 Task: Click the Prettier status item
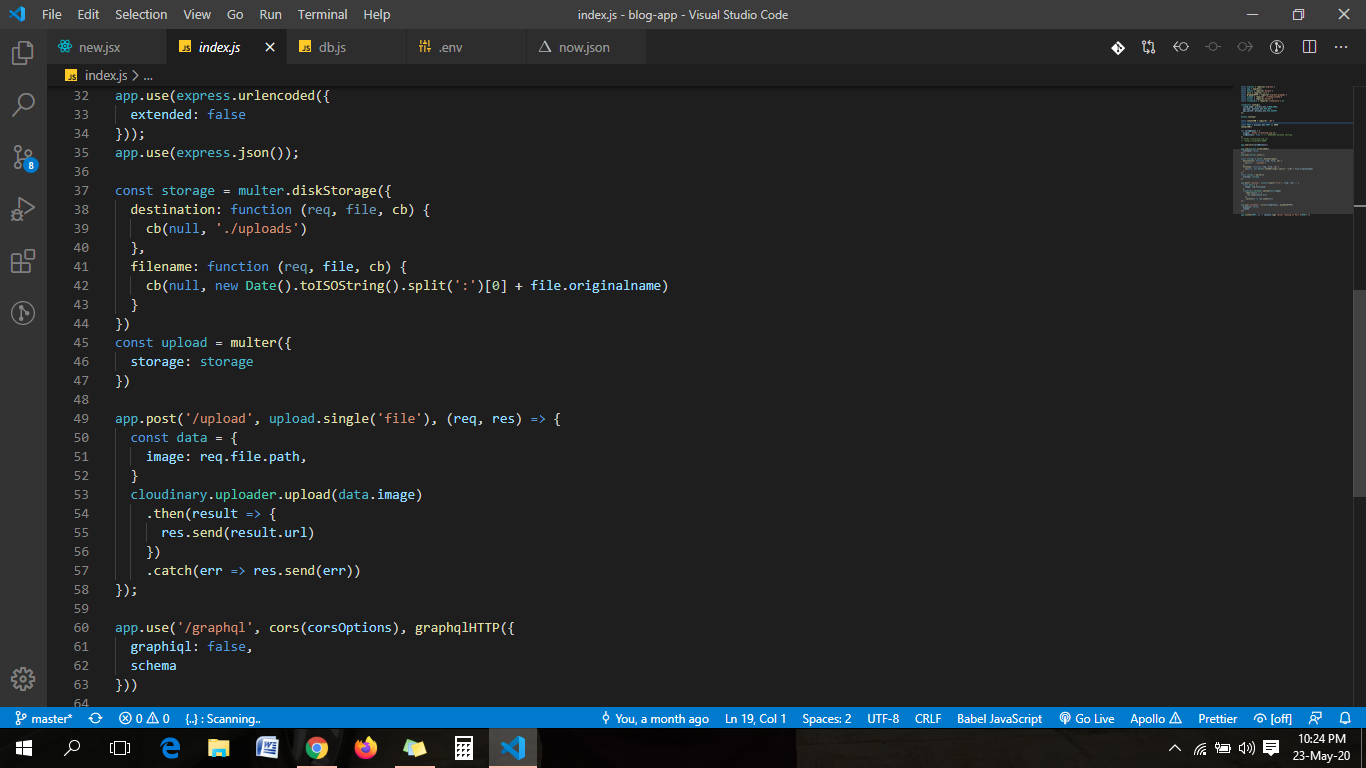[1218, 718]
